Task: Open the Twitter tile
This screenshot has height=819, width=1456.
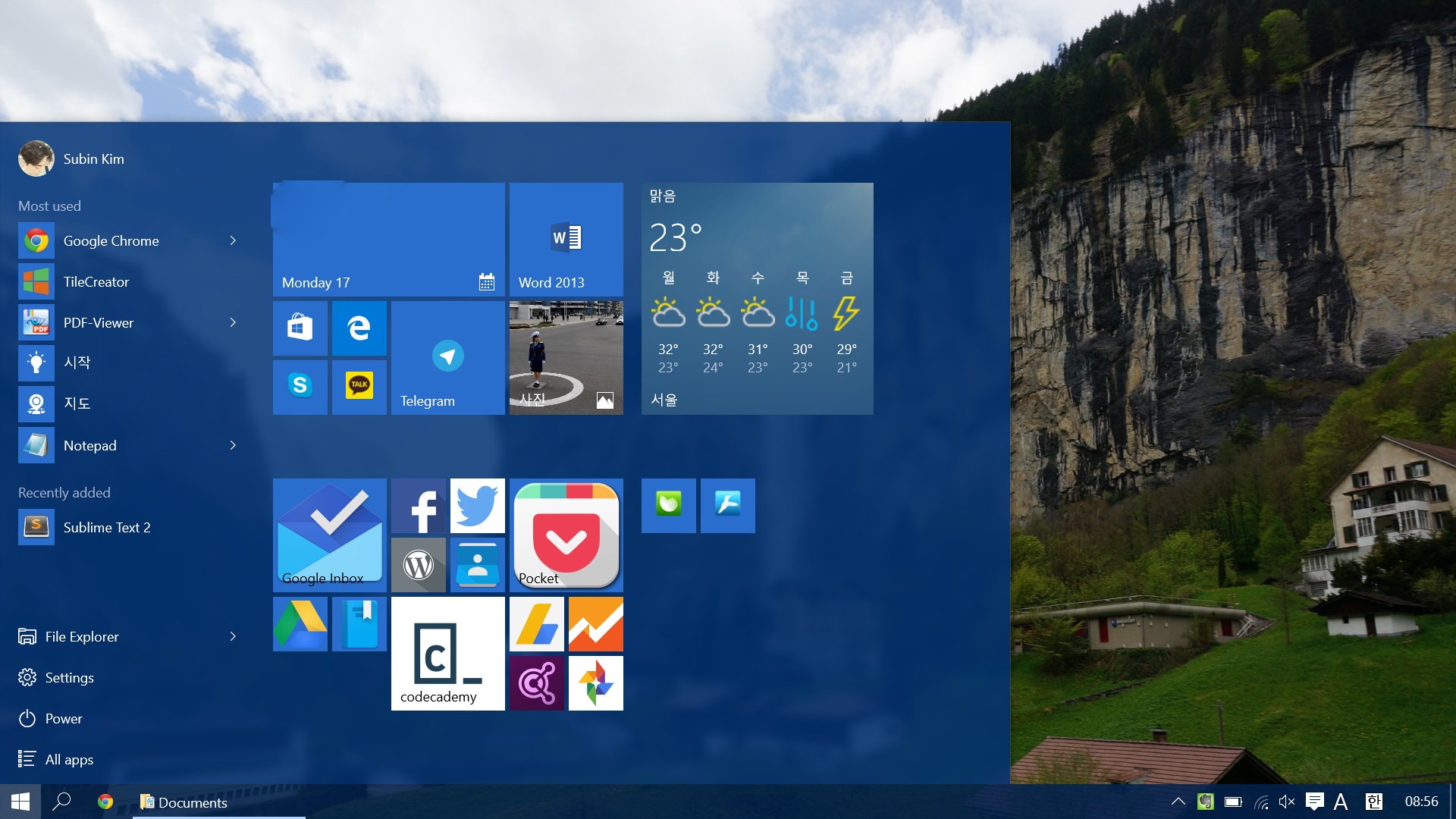Action: [x=477, y=506]
